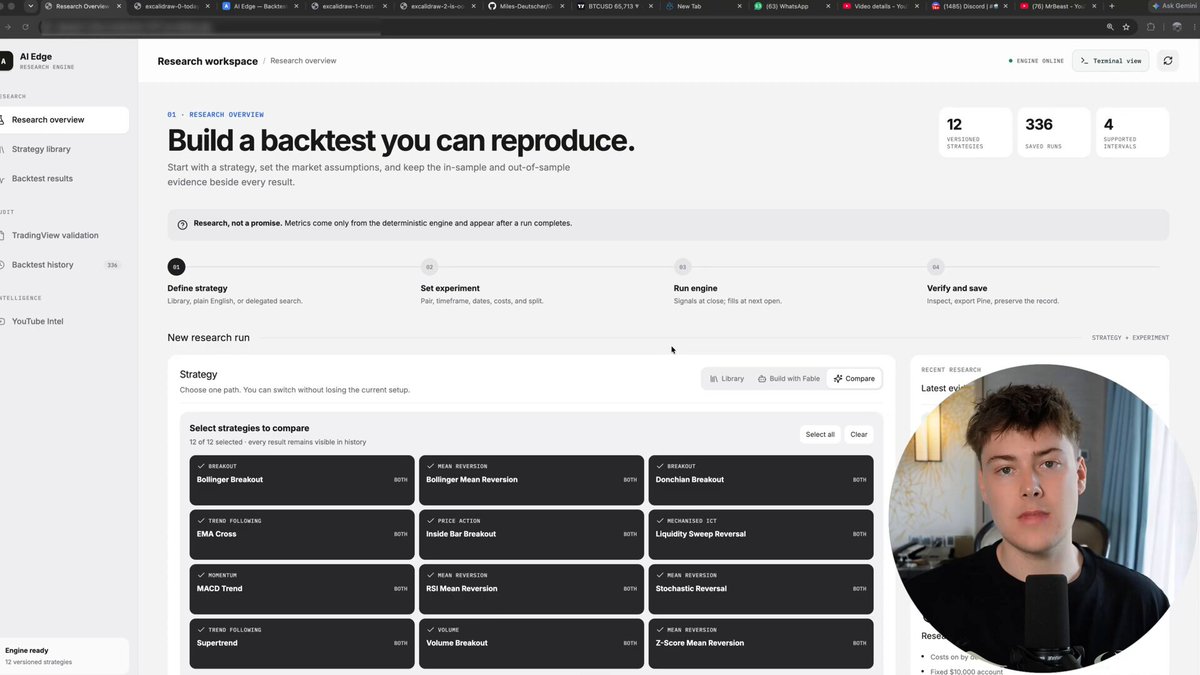
Task: Click the document icon beside TradingView validation
Action: tap(3, 236)
